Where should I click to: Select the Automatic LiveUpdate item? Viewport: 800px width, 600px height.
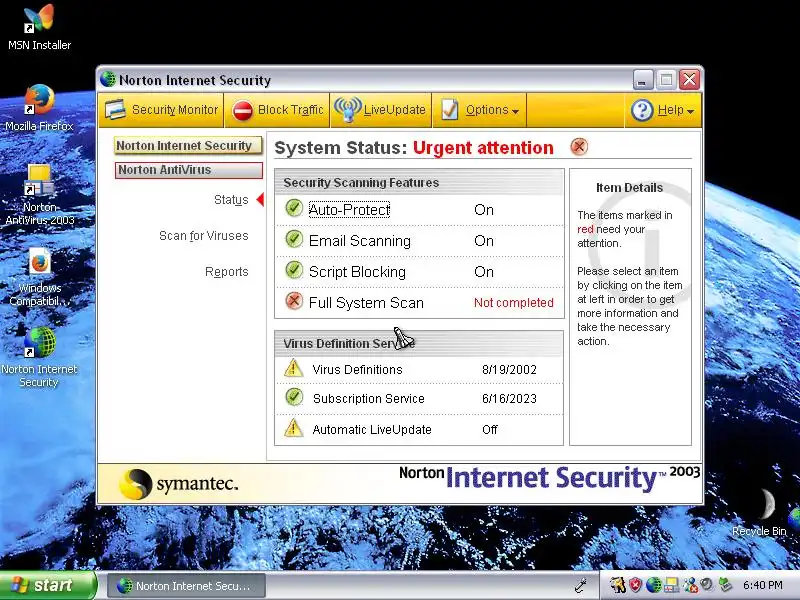click(372, 430)
